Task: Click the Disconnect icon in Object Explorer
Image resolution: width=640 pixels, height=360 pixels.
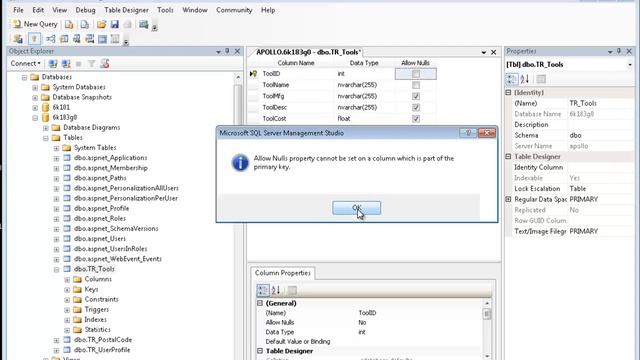Action: tap(66, 64)
